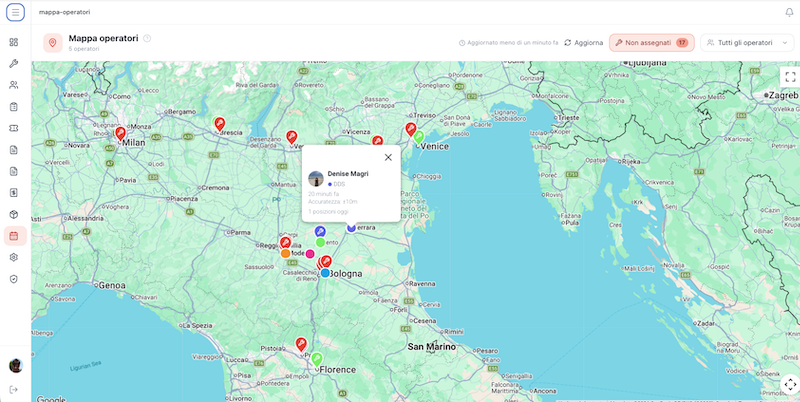The height and width of the screenshot is (402, 800).
Task: Enter fullscreen map view
Action: click(790, 77)
